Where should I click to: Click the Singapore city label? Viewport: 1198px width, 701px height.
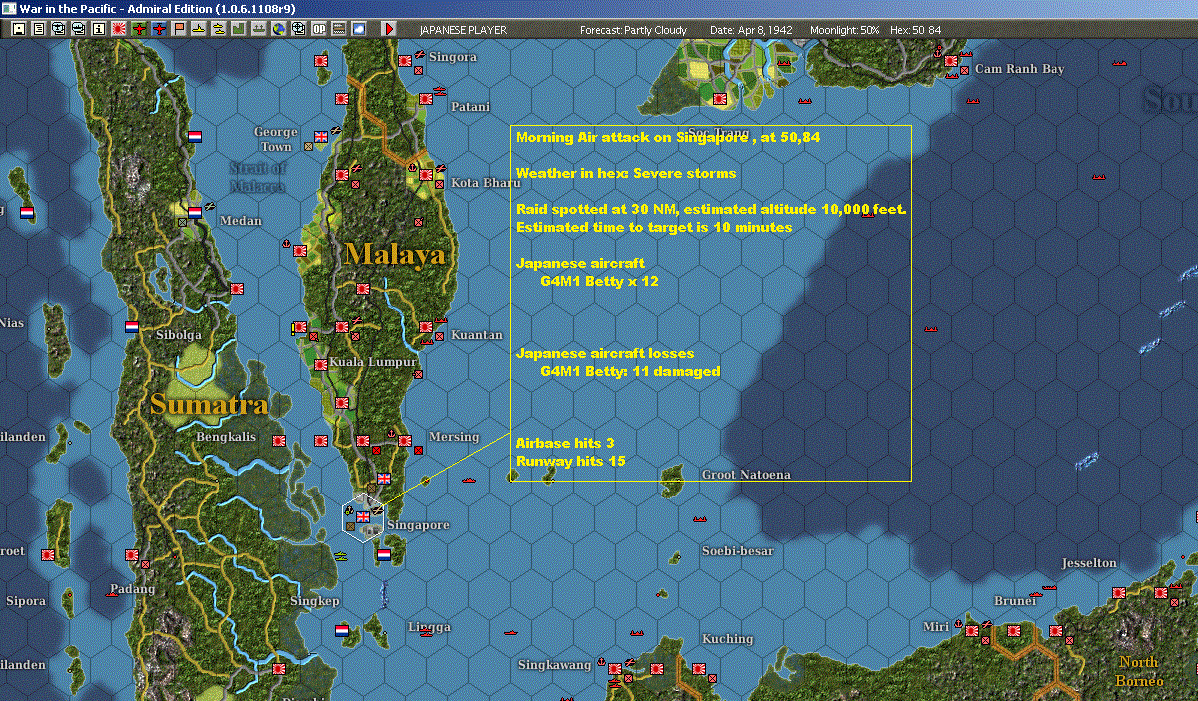click(x=418, y=525)
